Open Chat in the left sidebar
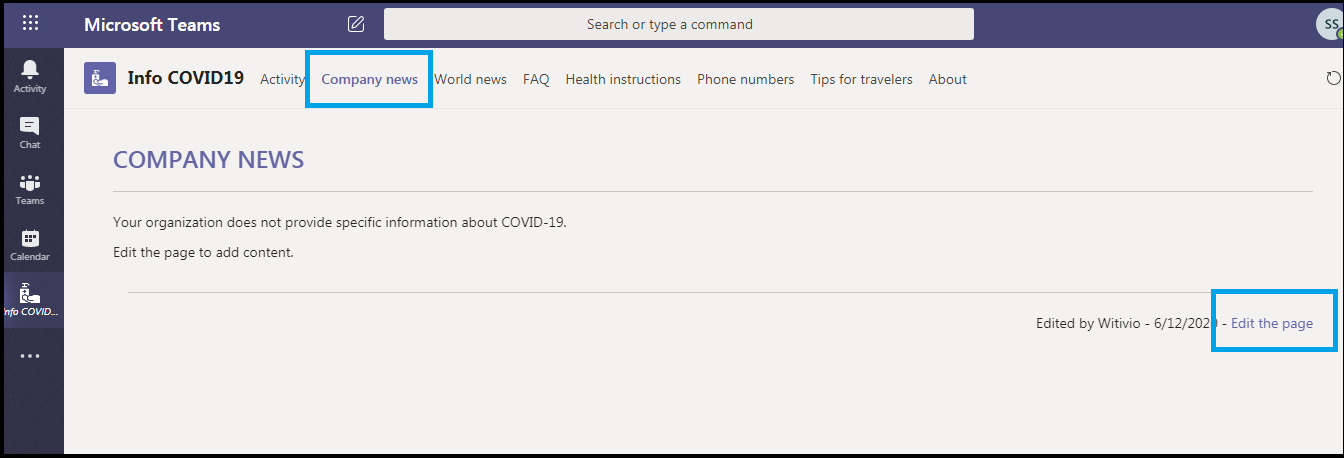This screenshot has width=1344, height=458. tap(30, 132)
